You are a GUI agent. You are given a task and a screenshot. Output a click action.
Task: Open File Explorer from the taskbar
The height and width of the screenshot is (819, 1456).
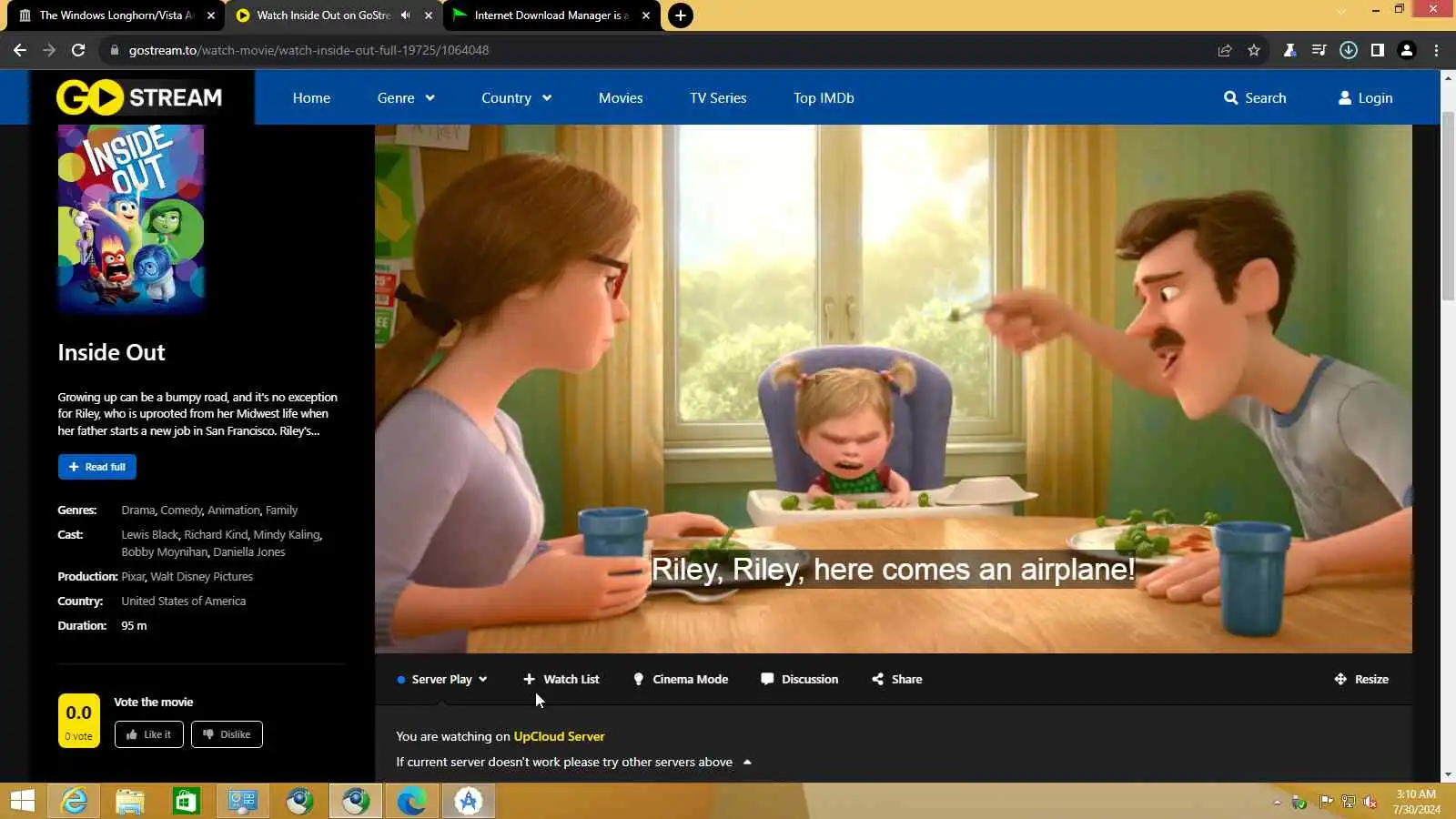coord(130,801)
